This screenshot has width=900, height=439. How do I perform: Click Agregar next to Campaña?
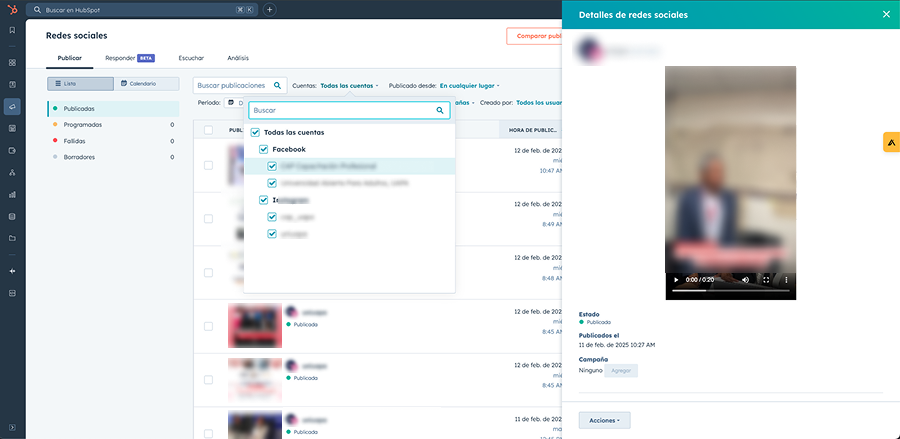coord(621,371)
